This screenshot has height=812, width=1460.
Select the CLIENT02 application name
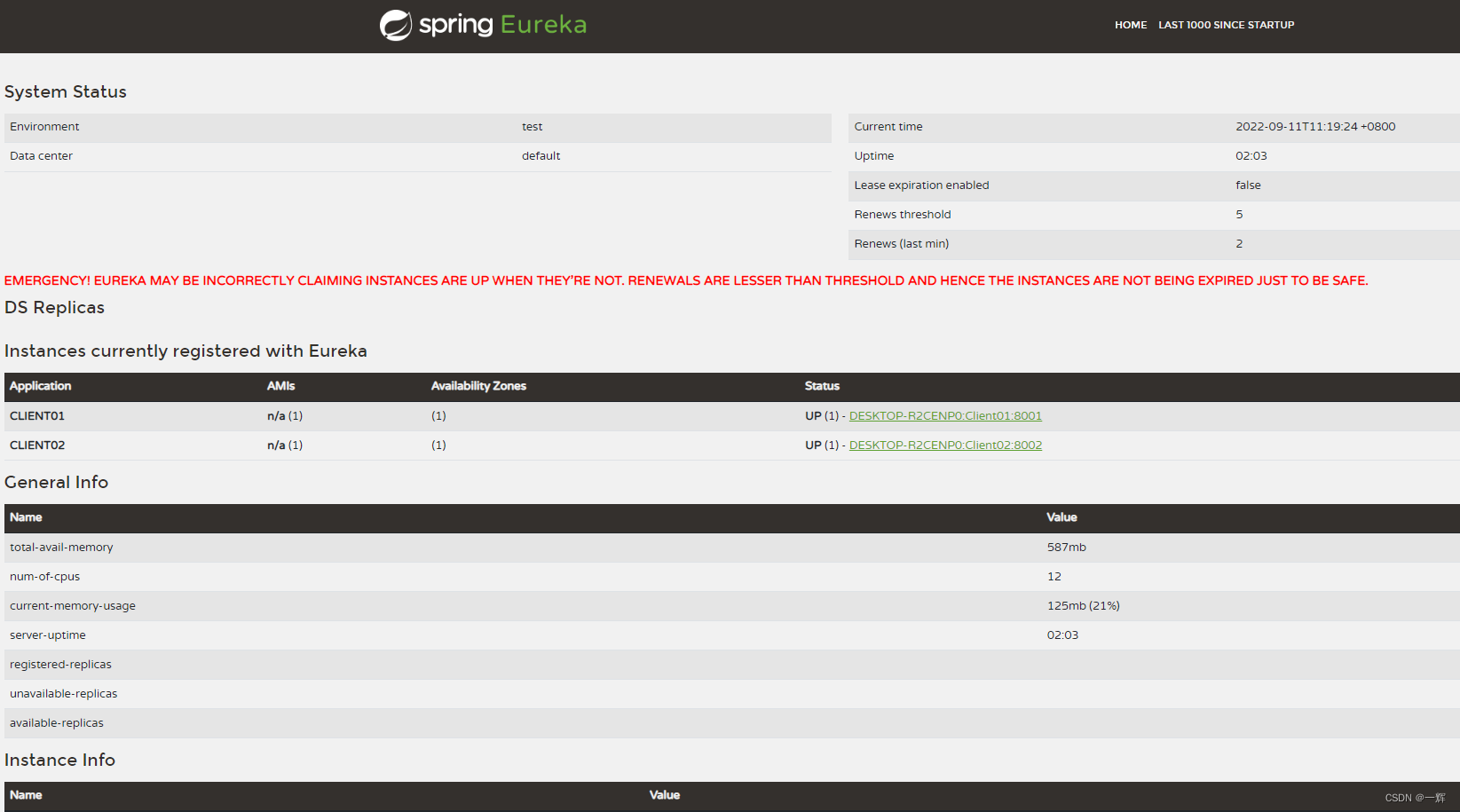pos(37,445)
